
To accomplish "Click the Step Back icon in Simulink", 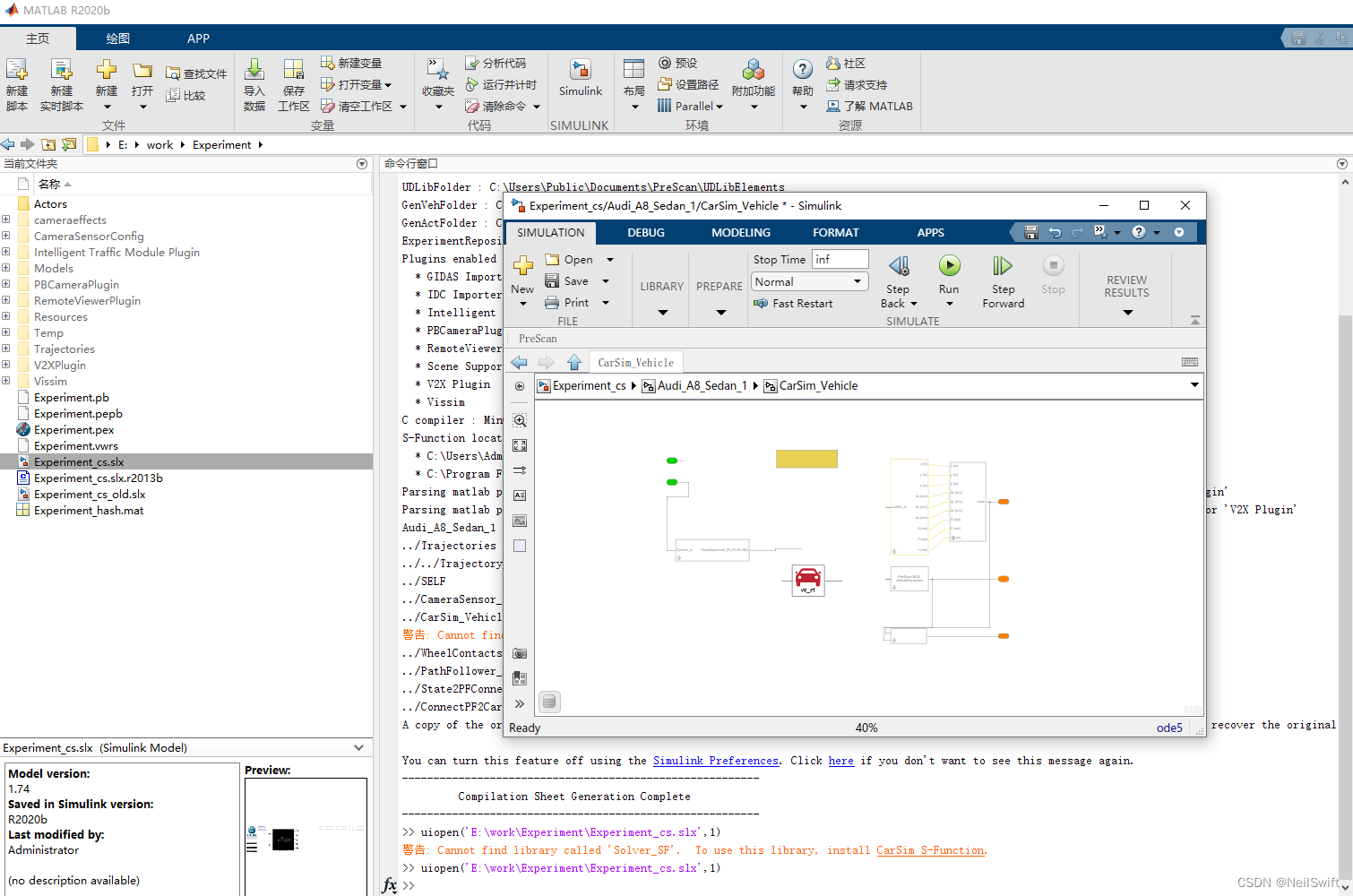I will point(899,266).
